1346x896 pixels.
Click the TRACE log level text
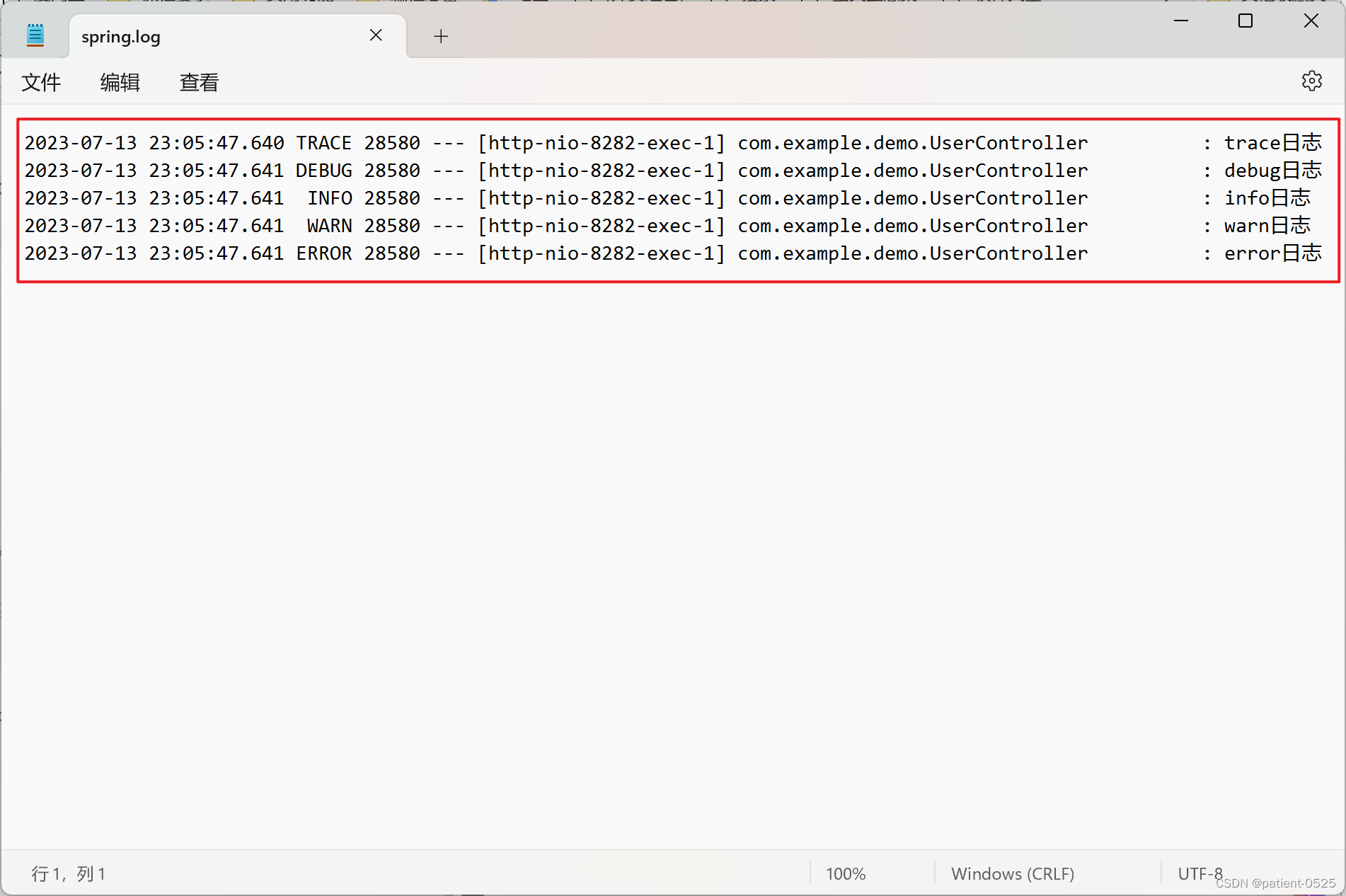pos(323,143)
